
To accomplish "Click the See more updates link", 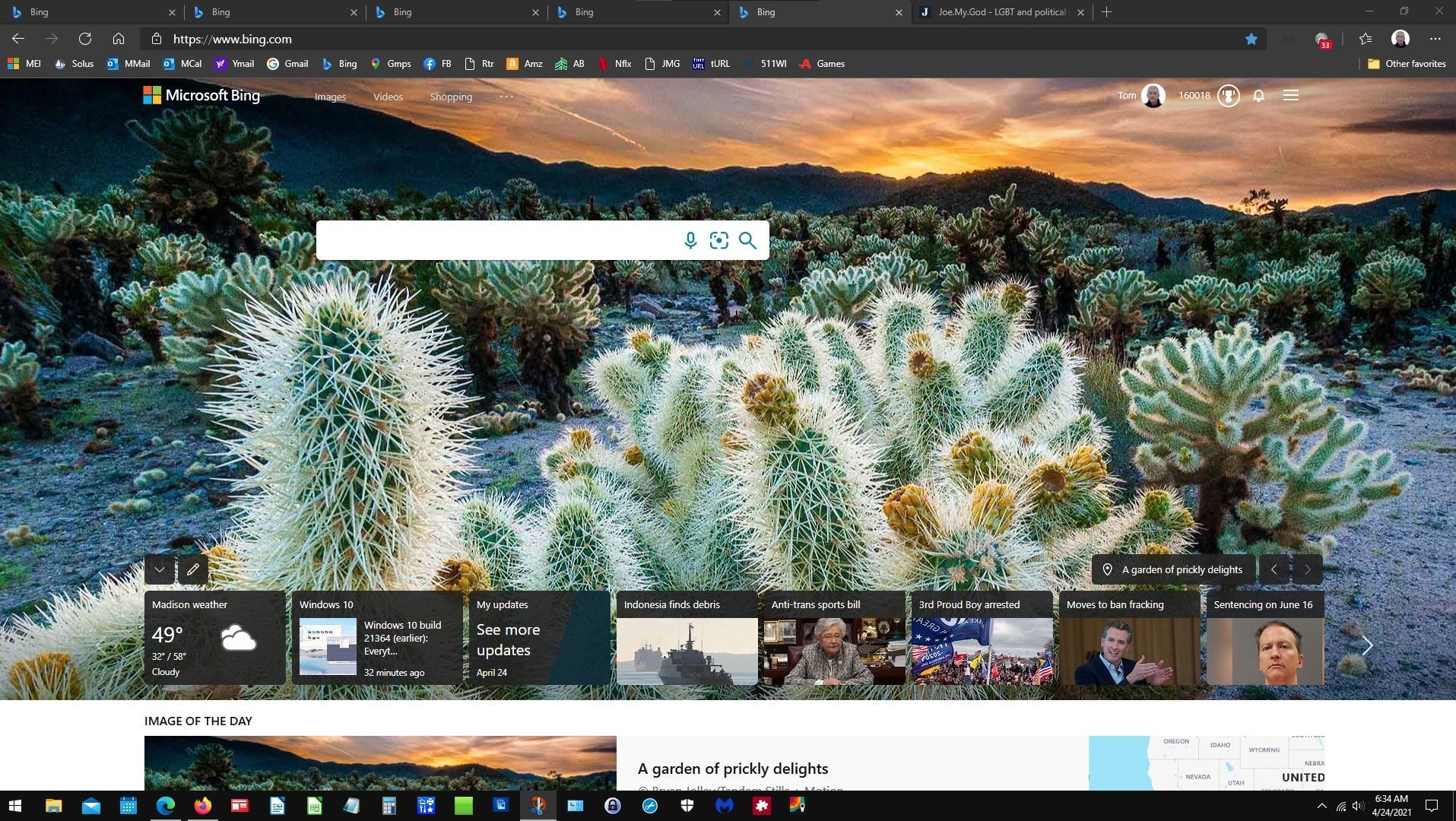I will tap(508, 639).
